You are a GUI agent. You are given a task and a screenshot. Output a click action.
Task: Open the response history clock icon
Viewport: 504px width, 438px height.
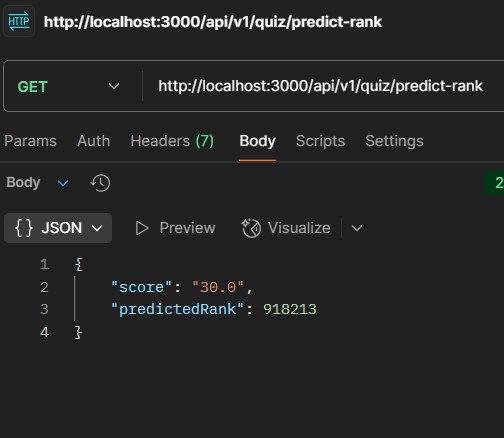[x=100, y=183]
